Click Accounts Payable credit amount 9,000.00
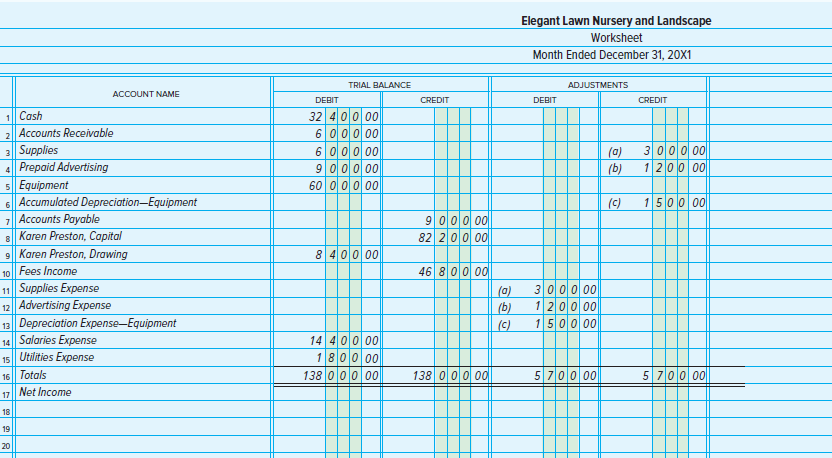Screen dimensions: 832x458 457,220
